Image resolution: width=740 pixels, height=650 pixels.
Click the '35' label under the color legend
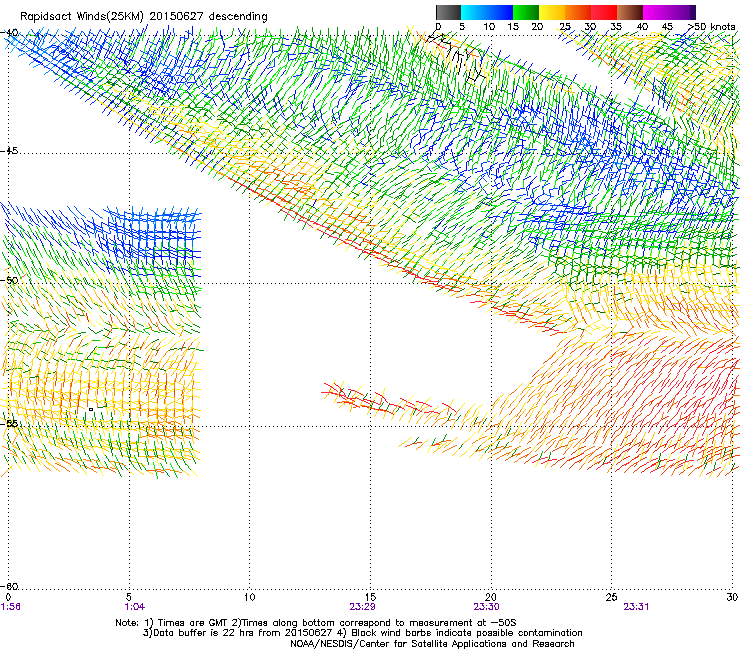coord(616,27)
